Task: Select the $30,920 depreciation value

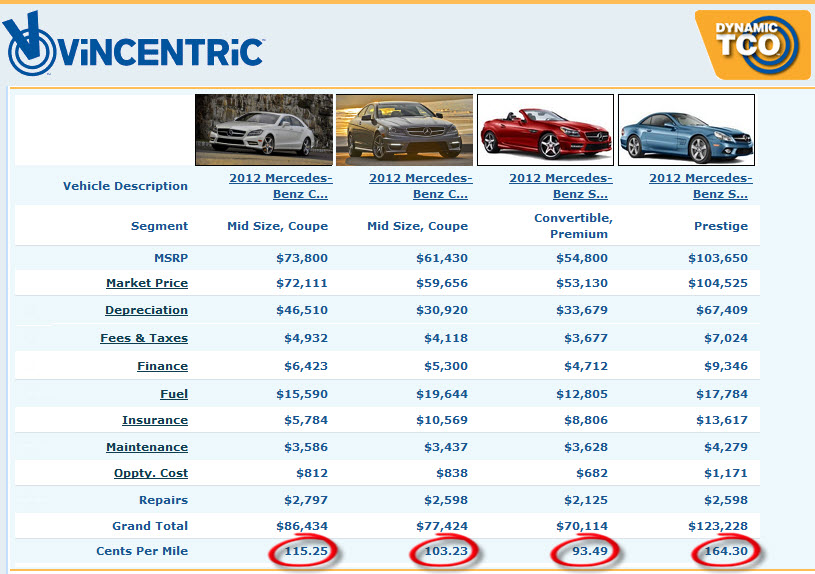Action: [442, 310]
